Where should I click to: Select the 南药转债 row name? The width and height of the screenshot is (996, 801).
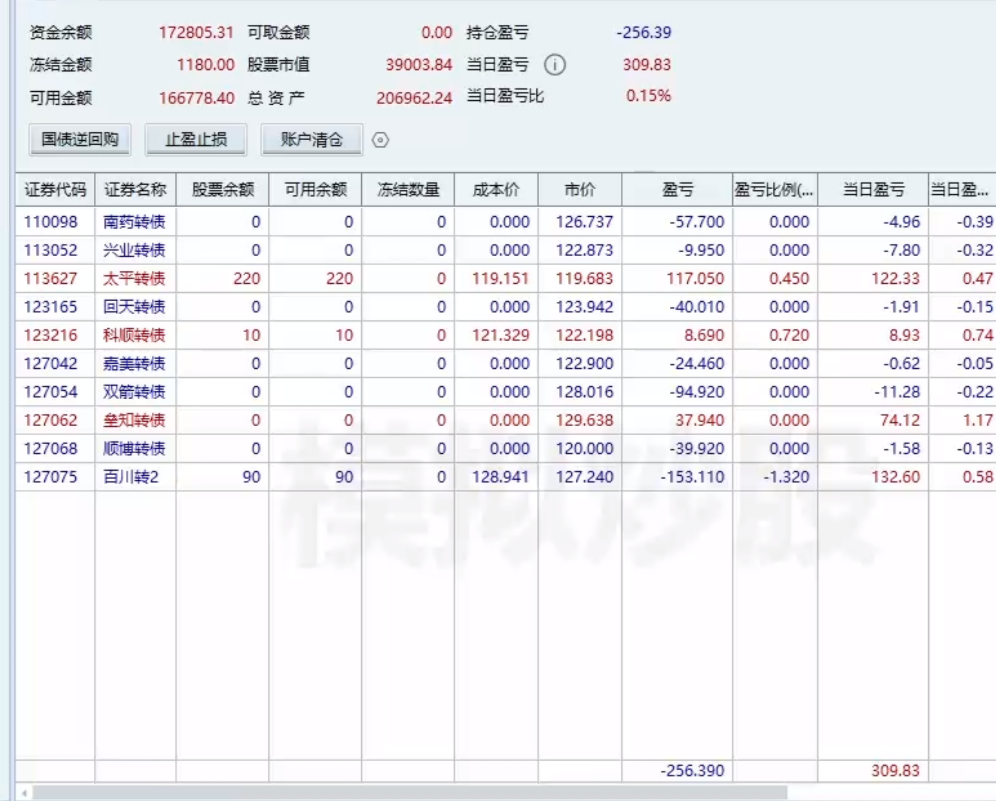click(x=134, y=222)
